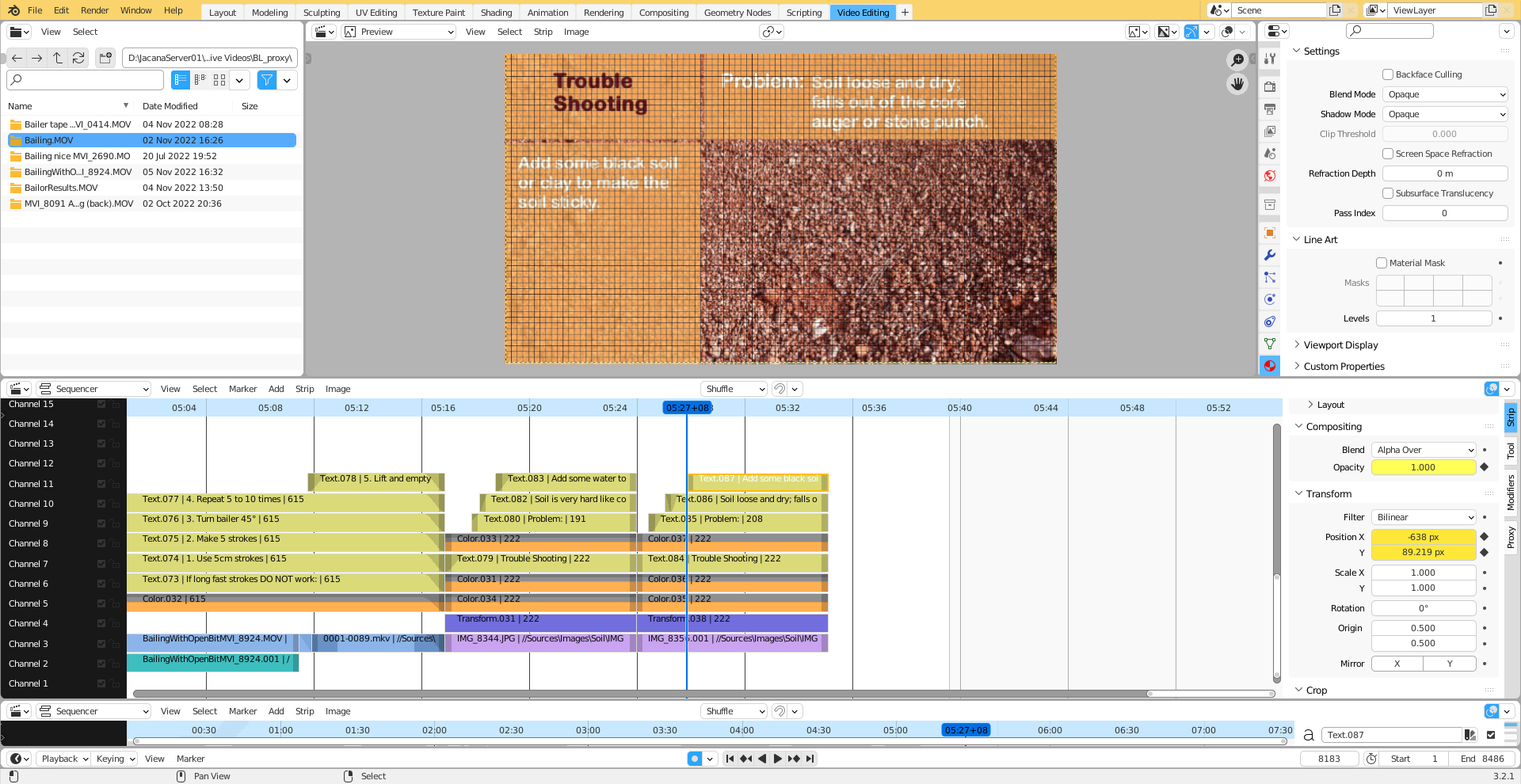Jump to the last frame

coord(810,759)
